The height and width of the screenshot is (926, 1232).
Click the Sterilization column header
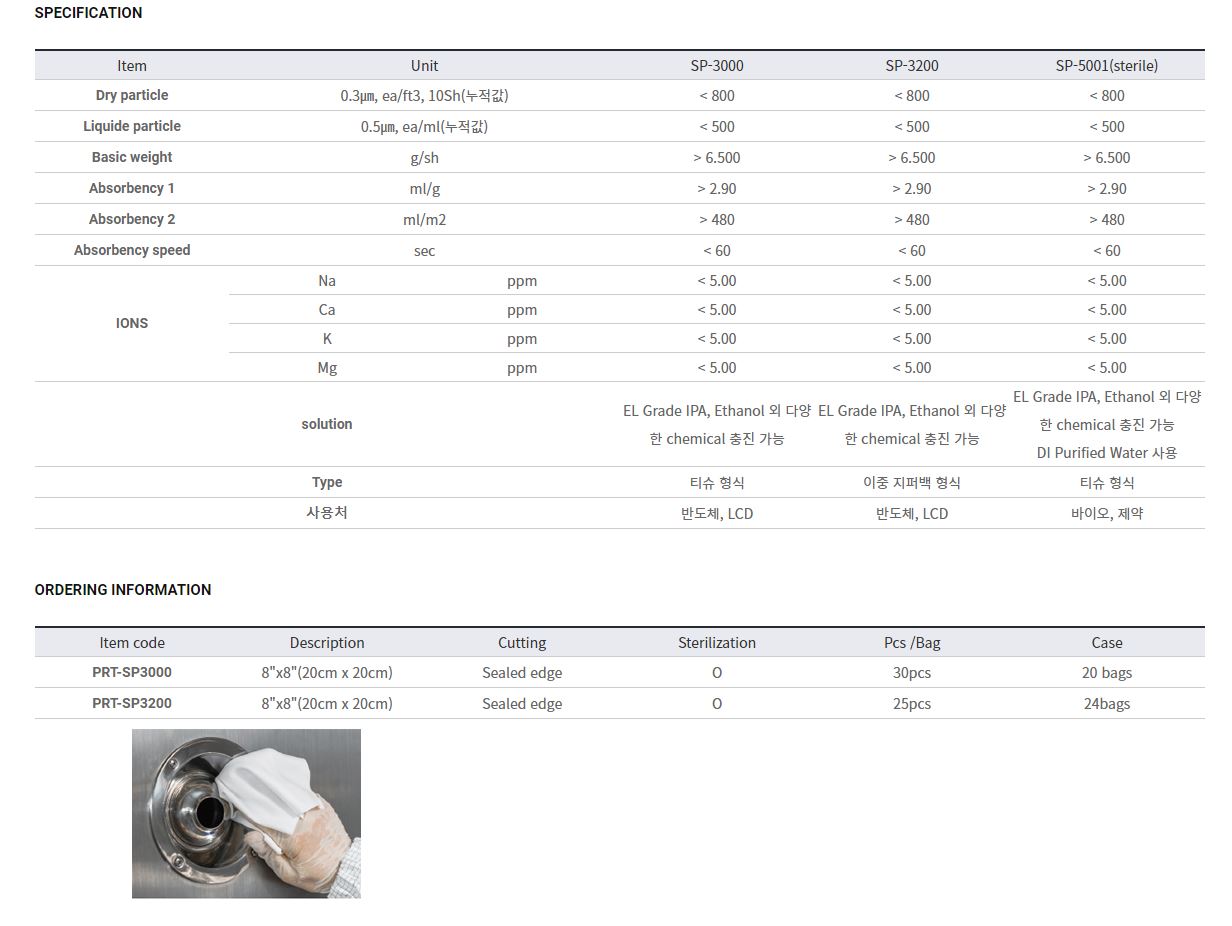pyautogui.click(x=717, y=643)
